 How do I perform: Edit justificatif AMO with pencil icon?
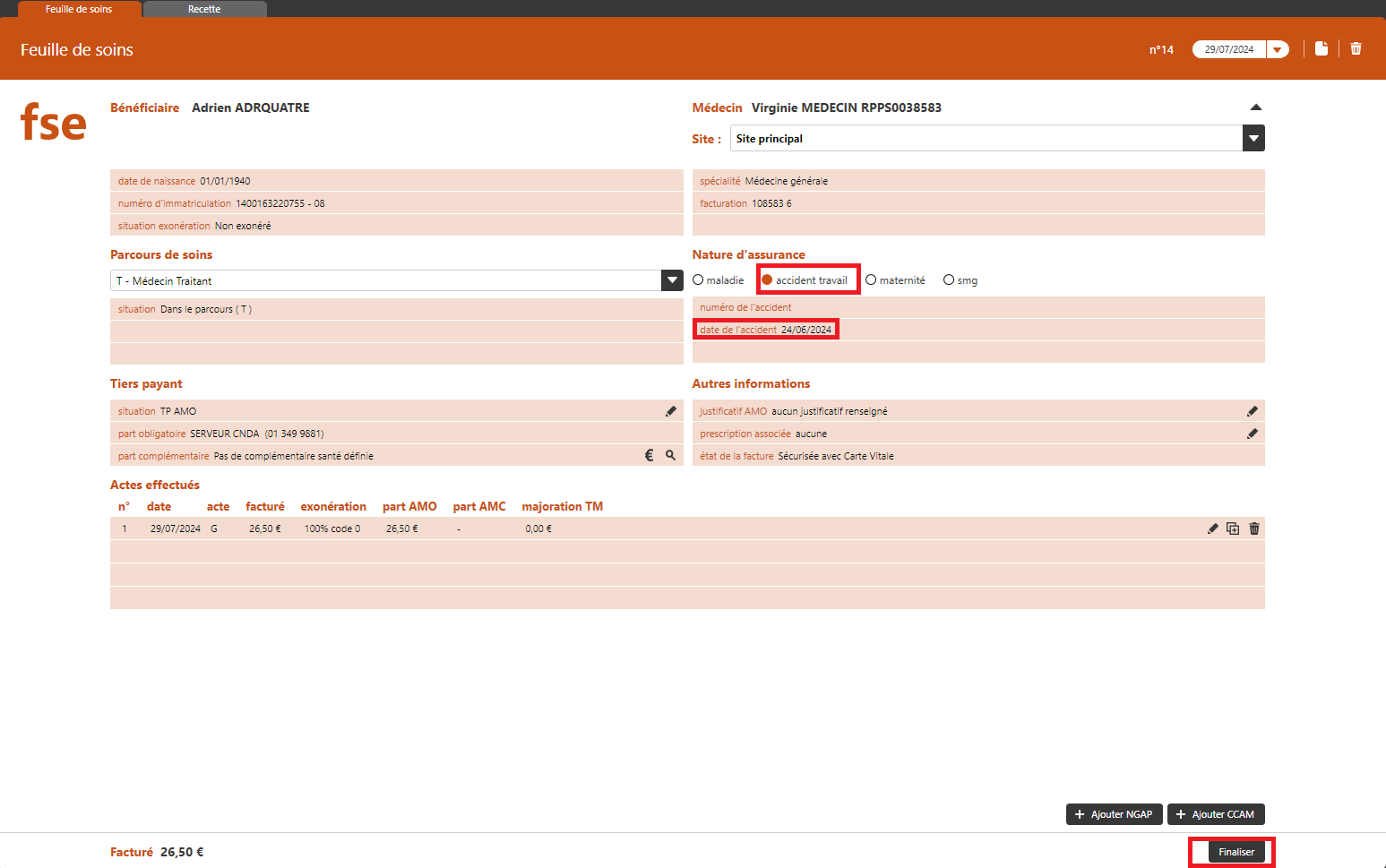(1252, 411)
